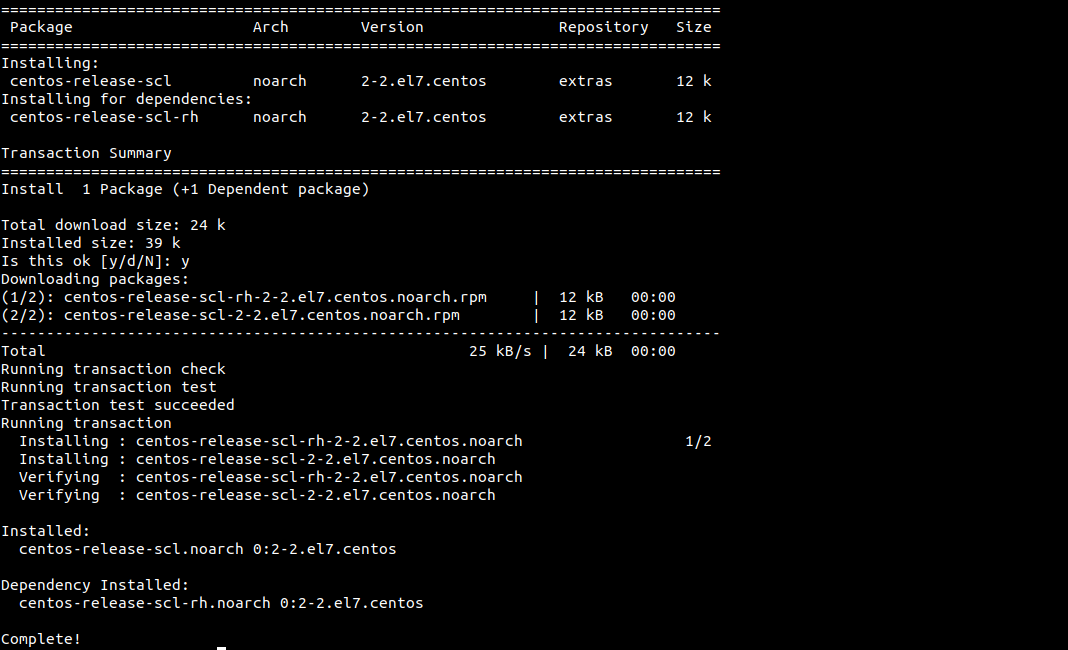Click the 'Complete!' message
Screen dimensions: 1068x650
pos(41,639)
